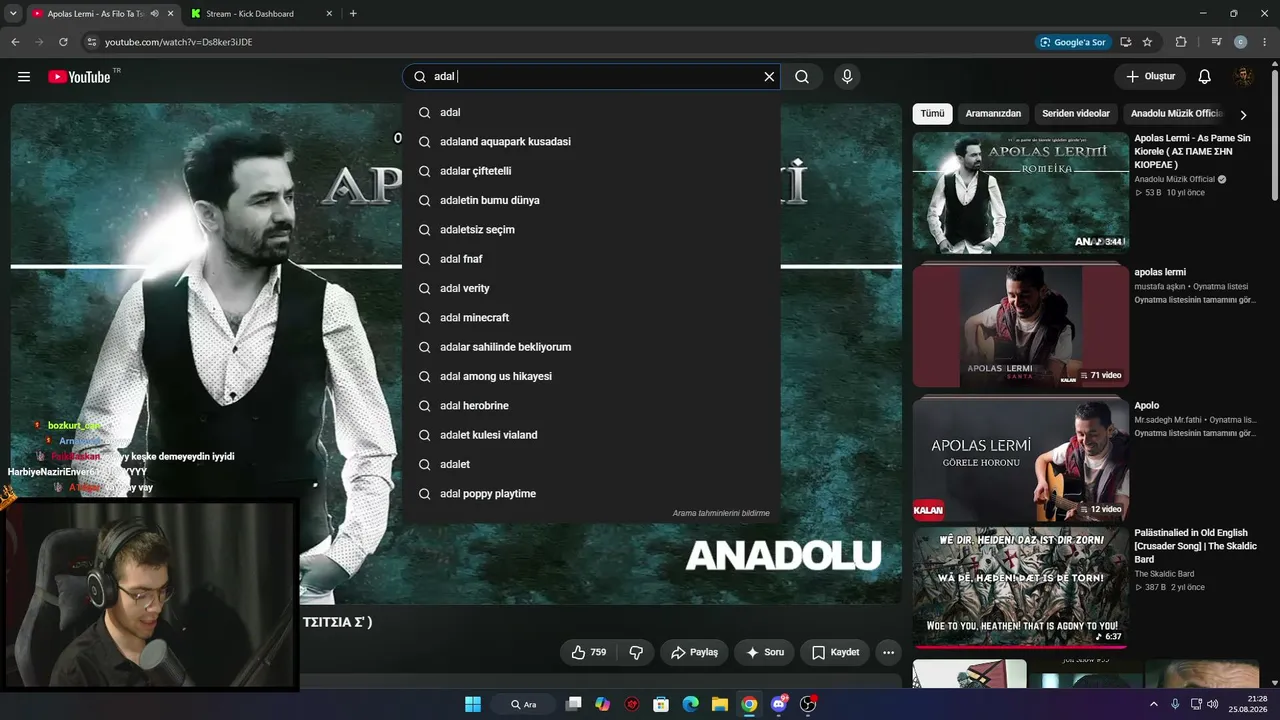Choose the suggestion "adaletin bumu dünya"
This screenshot has height=720, width=1280.
point(591,200)
